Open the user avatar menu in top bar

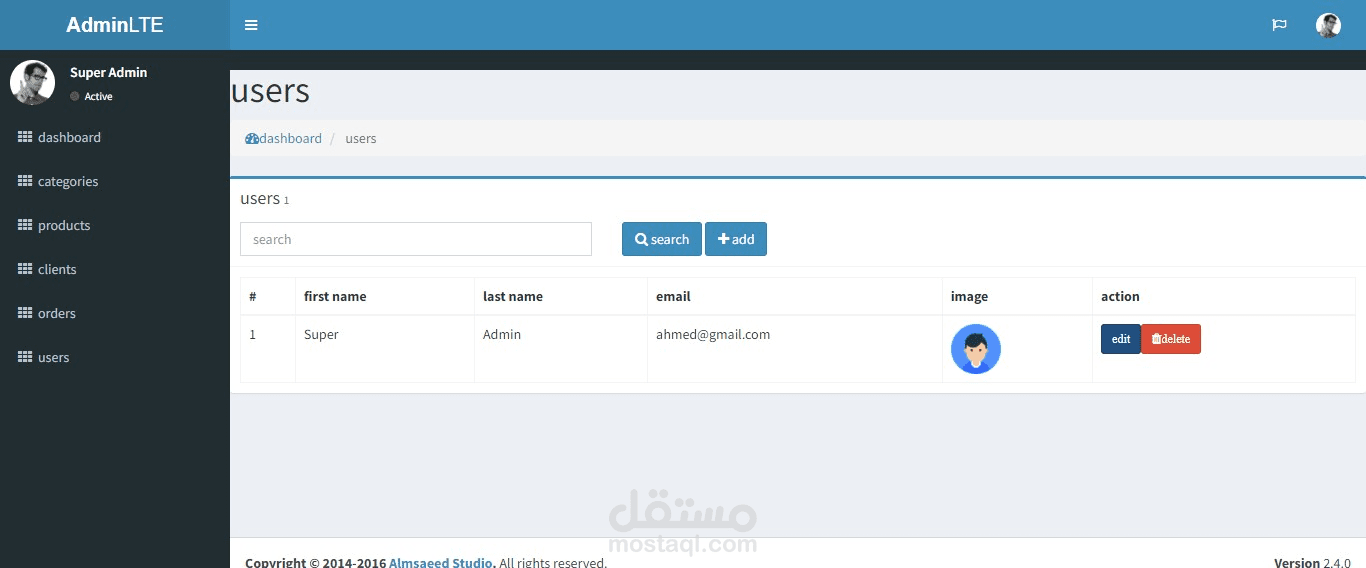point(1328,25)
